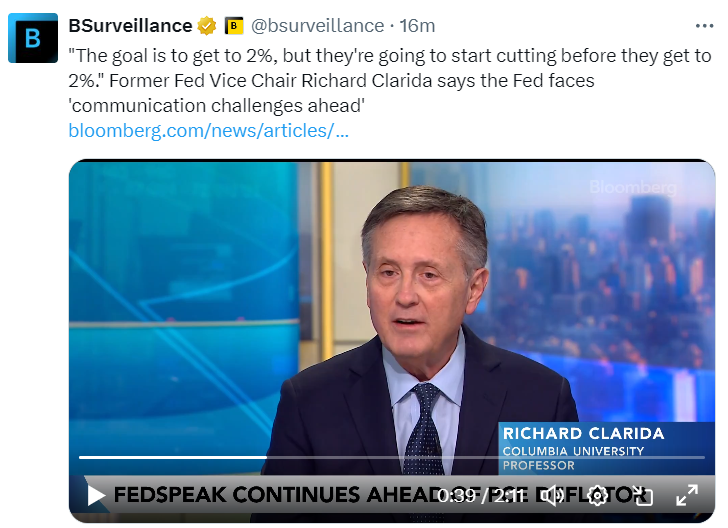Seek the video progress bar

click(300, 458)
